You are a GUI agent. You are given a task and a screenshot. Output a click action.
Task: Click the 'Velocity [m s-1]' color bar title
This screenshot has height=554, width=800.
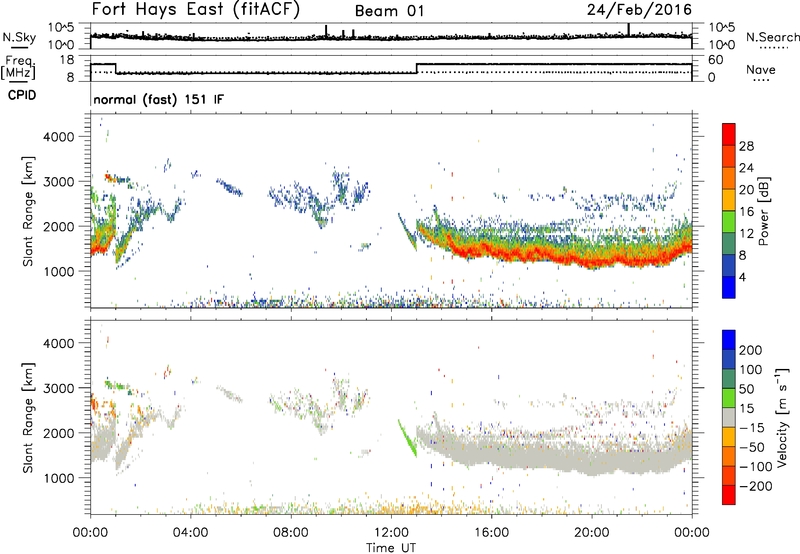click(x=782, y=417)
